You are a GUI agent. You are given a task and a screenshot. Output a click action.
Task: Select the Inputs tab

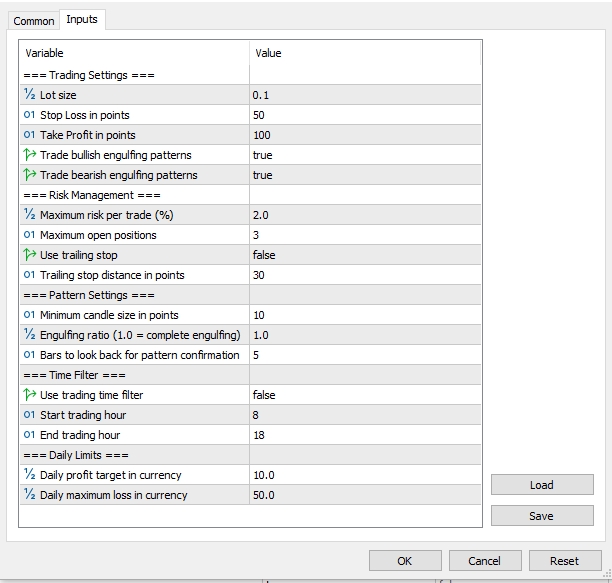tap(82, 20)
